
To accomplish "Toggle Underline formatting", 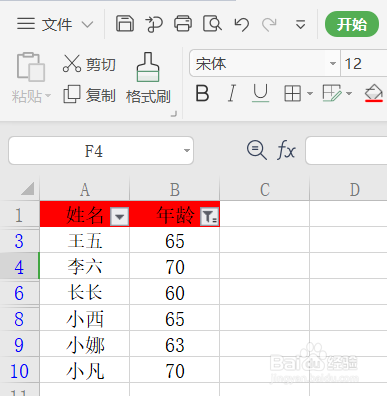I will (260, 93).
